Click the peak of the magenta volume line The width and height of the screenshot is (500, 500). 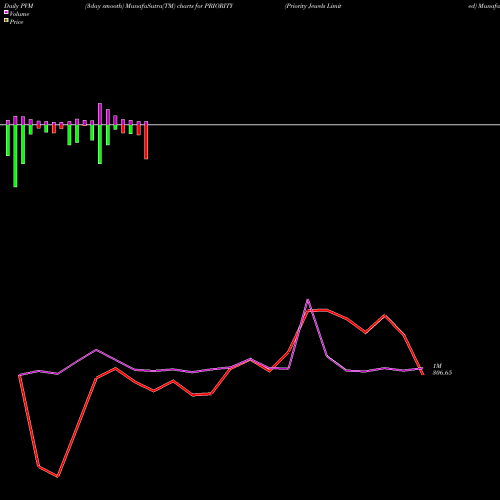(x=307, y=300)
